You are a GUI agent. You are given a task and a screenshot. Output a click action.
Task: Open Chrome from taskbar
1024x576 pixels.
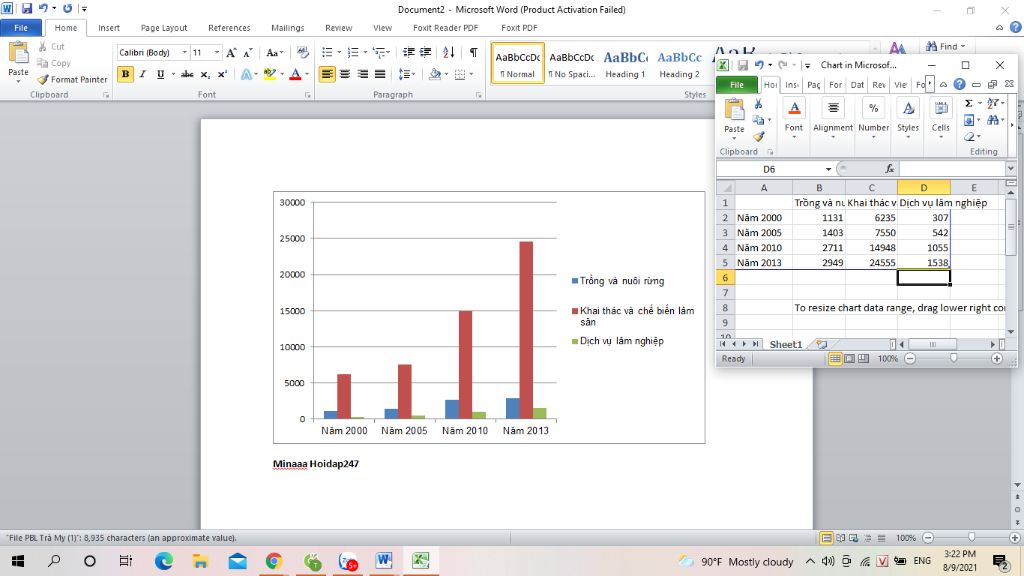point(274,561)
